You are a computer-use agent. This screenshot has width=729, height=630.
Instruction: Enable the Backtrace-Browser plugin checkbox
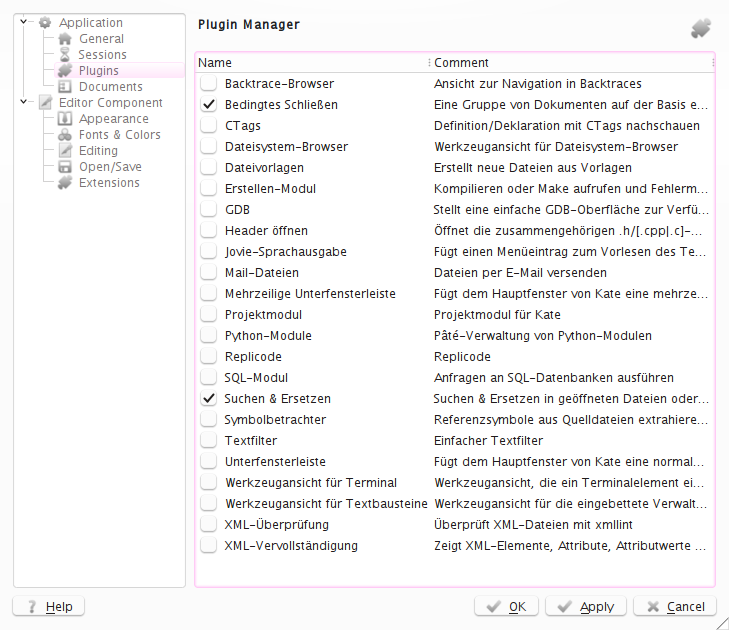coord(209,84)
